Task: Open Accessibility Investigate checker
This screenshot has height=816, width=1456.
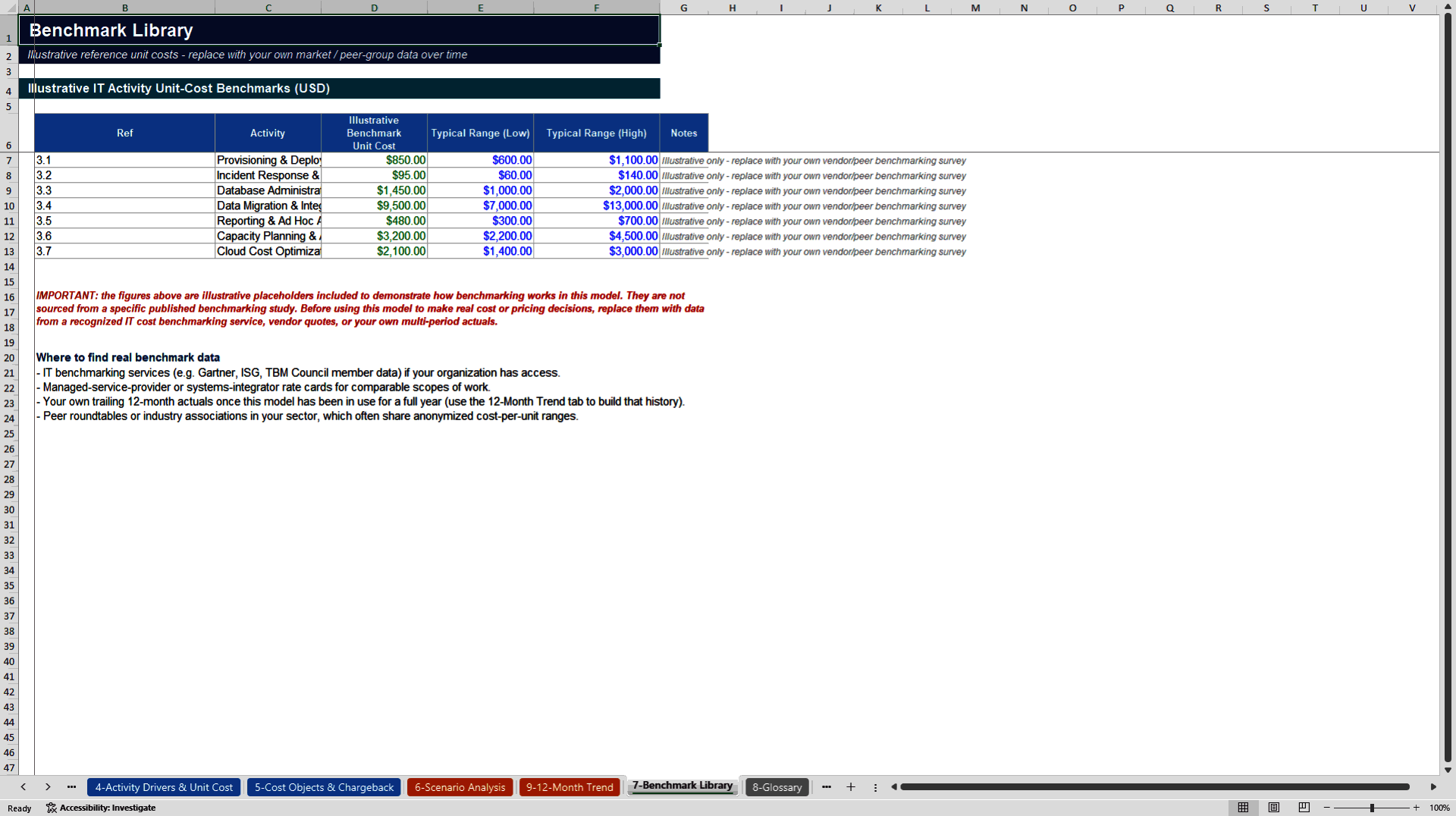Action: [101, 808]
